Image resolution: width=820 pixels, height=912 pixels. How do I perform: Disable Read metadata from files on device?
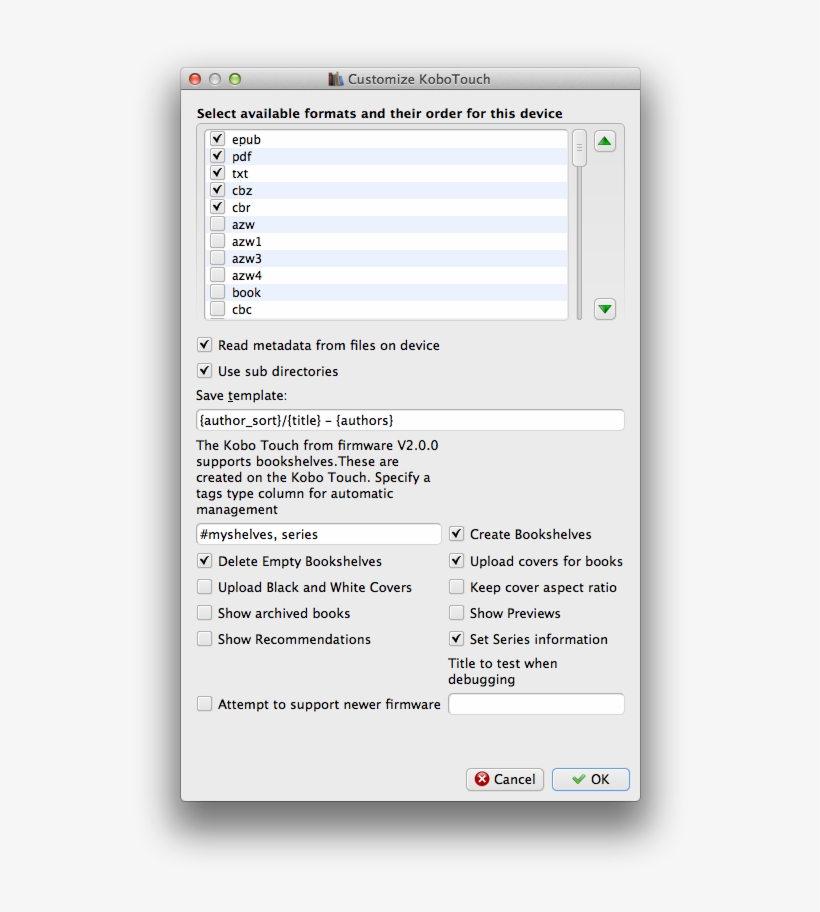205,345
